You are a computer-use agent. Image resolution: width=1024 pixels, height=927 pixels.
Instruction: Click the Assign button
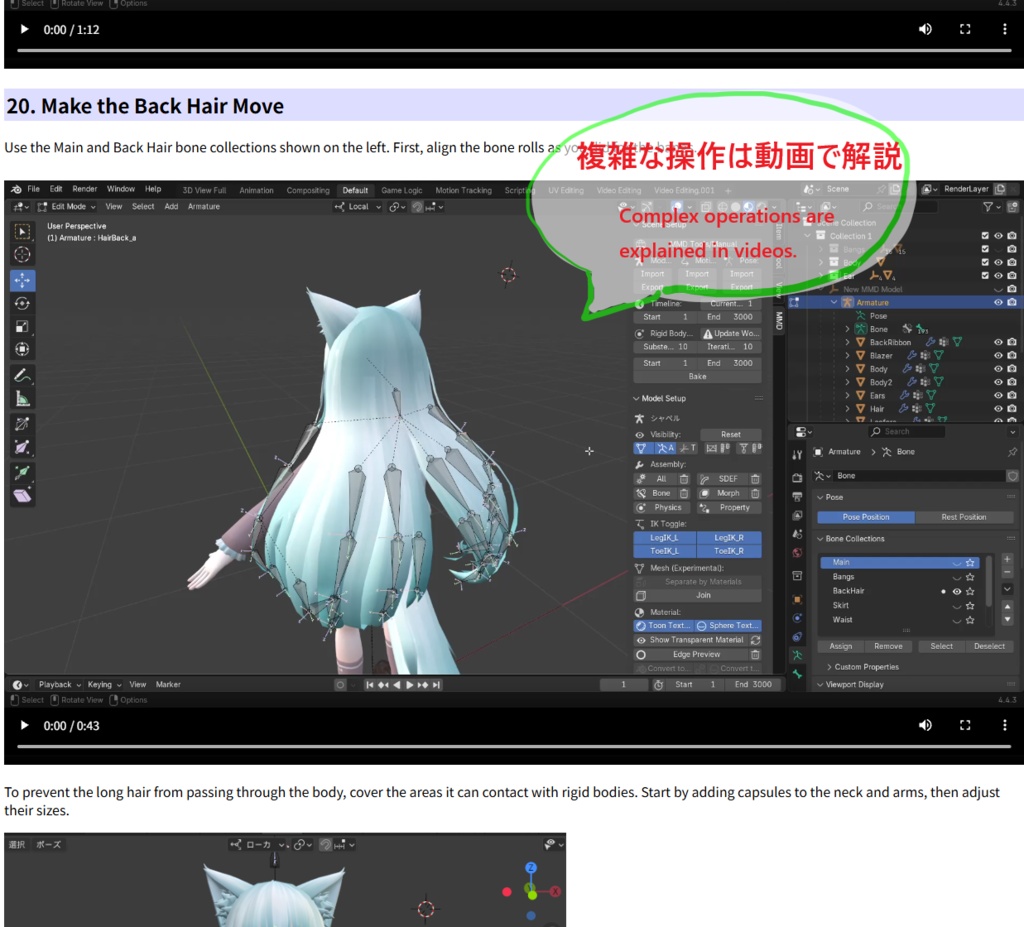point(840,646)
